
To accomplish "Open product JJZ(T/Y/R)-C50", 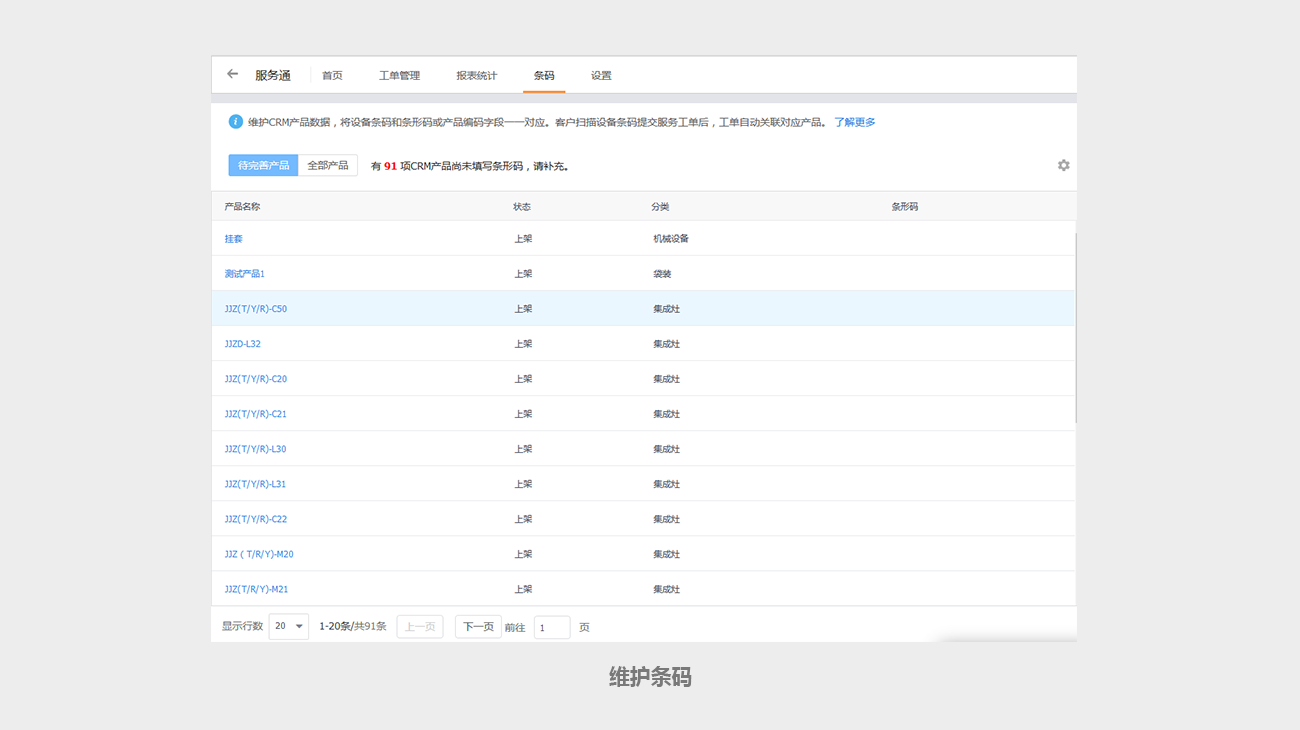I will 256,309.
